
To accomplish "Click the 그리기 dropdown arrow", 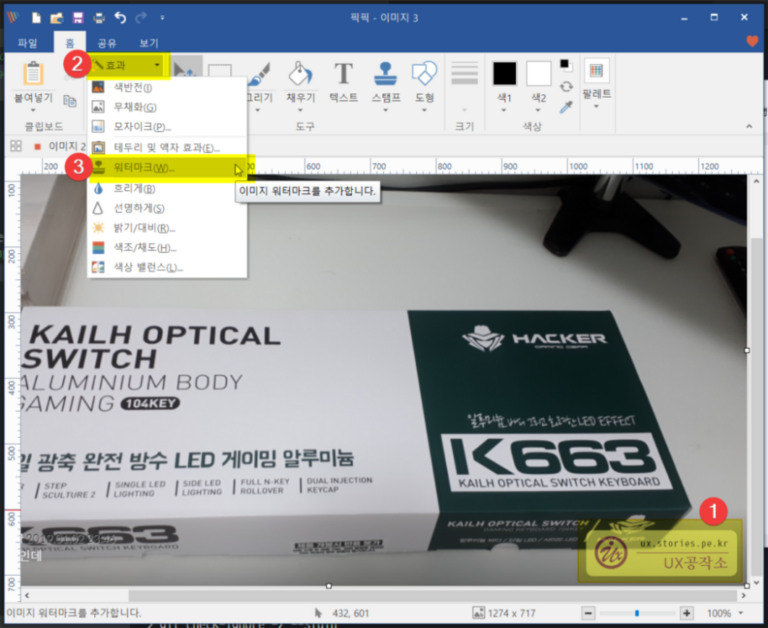I will [x=258, y=110].
